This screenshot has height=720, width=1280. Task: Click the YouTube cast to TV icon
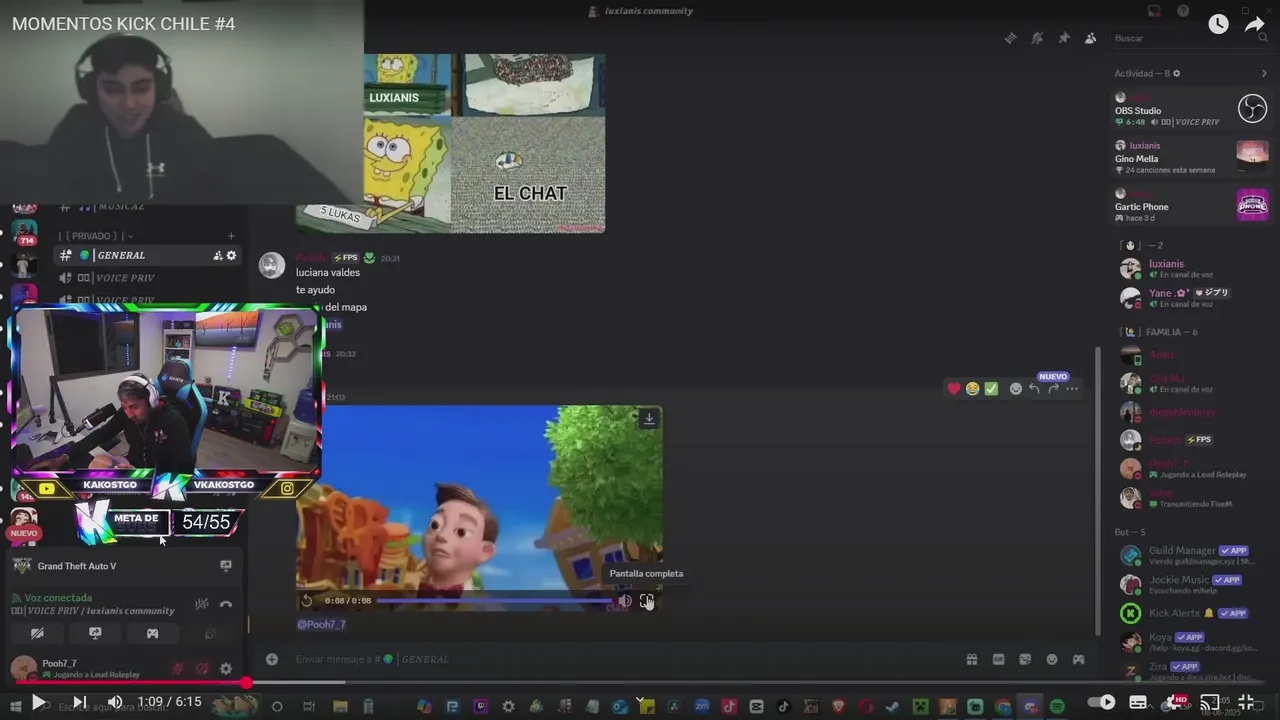[x=1210, y=702]
